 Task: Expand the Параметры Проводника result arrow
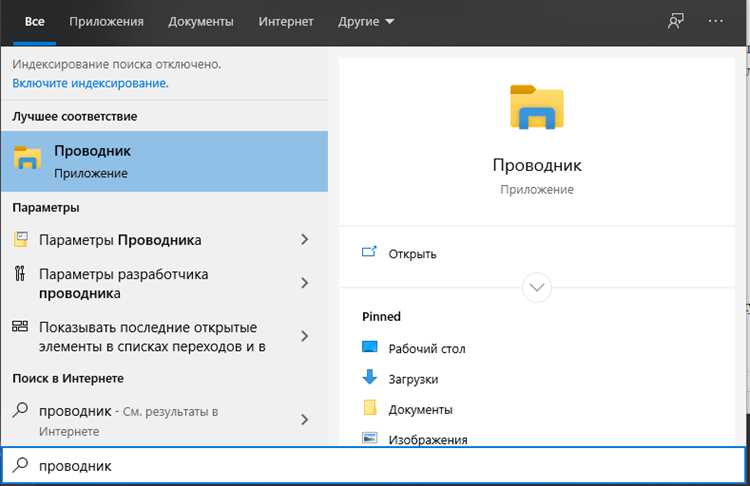click(304, 240)
